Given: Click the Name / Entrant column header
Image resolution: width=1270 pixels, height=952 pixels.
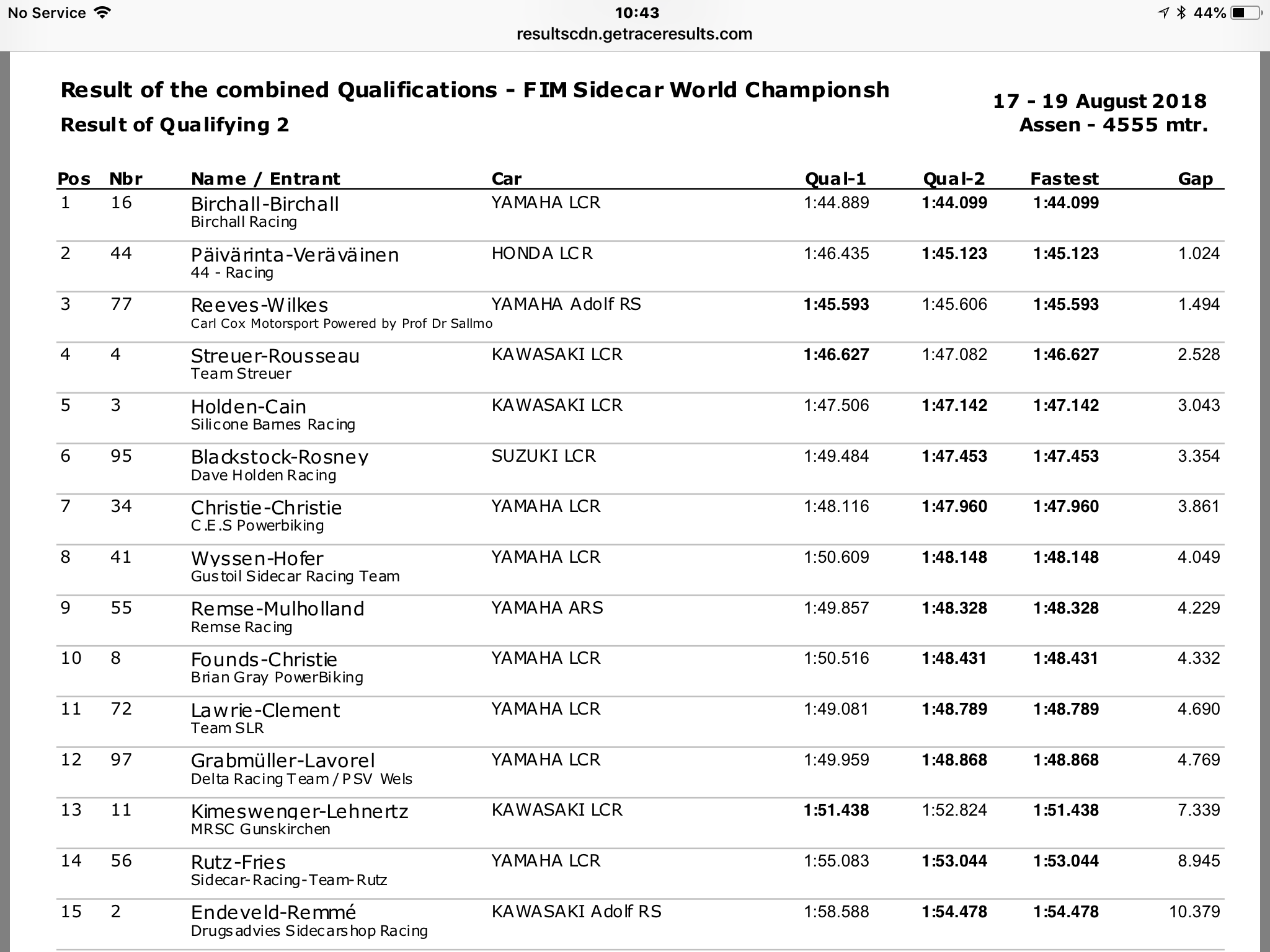Looking at the screenshot, I should point(265,178).
